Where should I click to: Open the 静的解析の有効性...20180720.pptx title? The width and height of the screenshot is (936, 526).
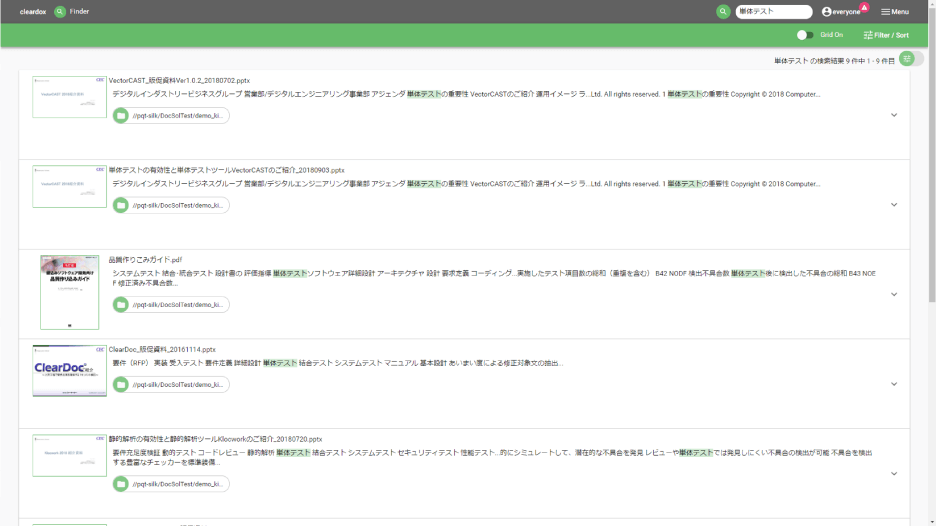coord(215,439)
